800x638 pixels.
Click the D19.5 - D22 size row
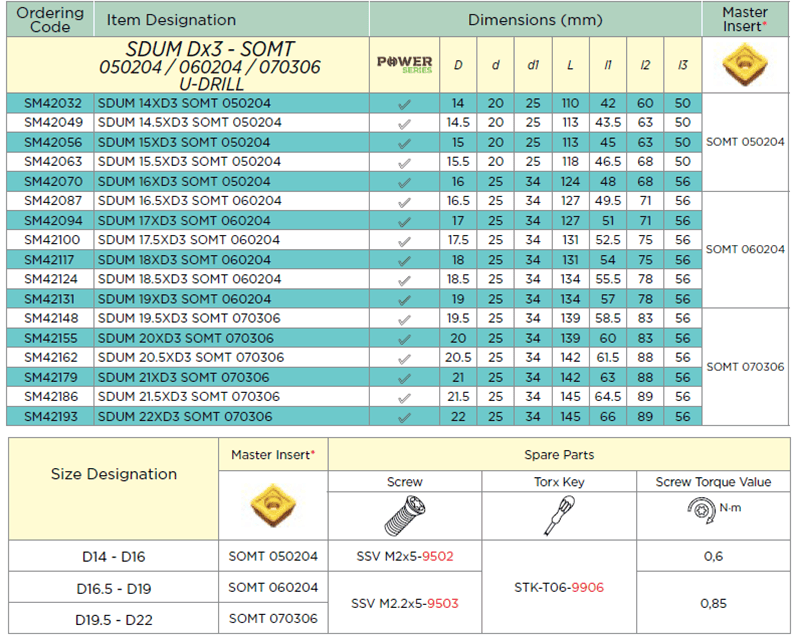pyautogui.click(x=114, y=620)
